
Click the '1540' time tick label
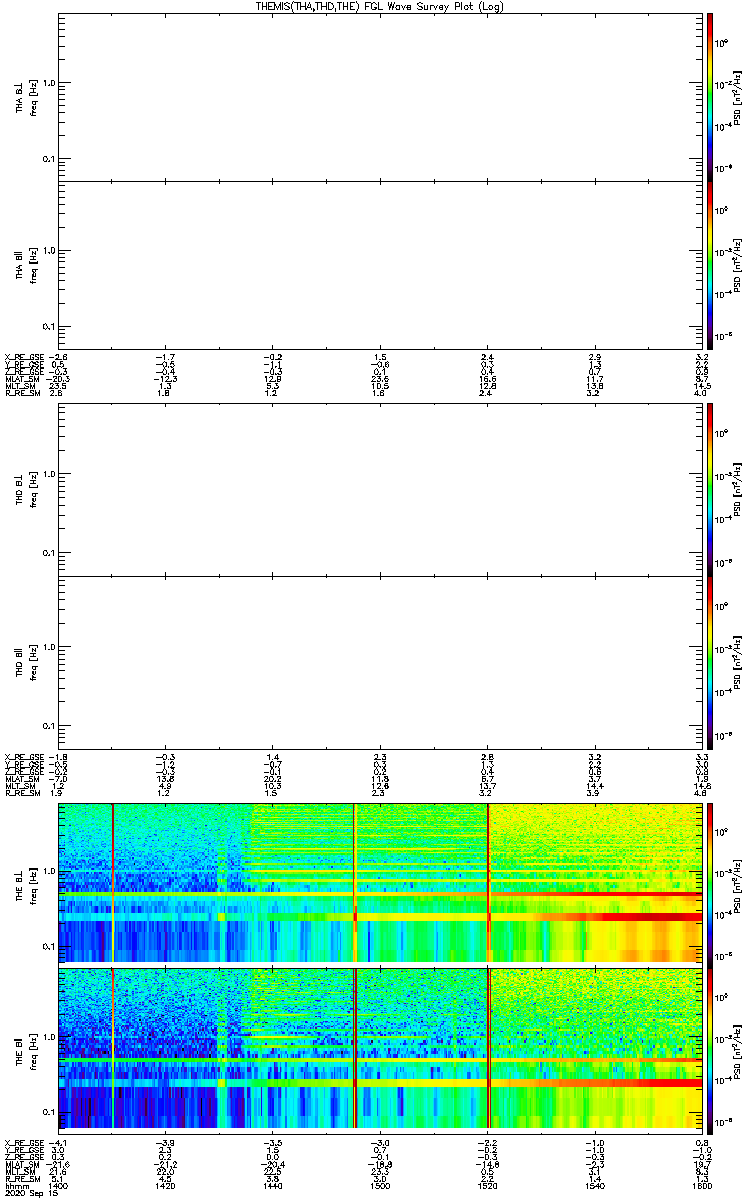tap(594, 1186)
